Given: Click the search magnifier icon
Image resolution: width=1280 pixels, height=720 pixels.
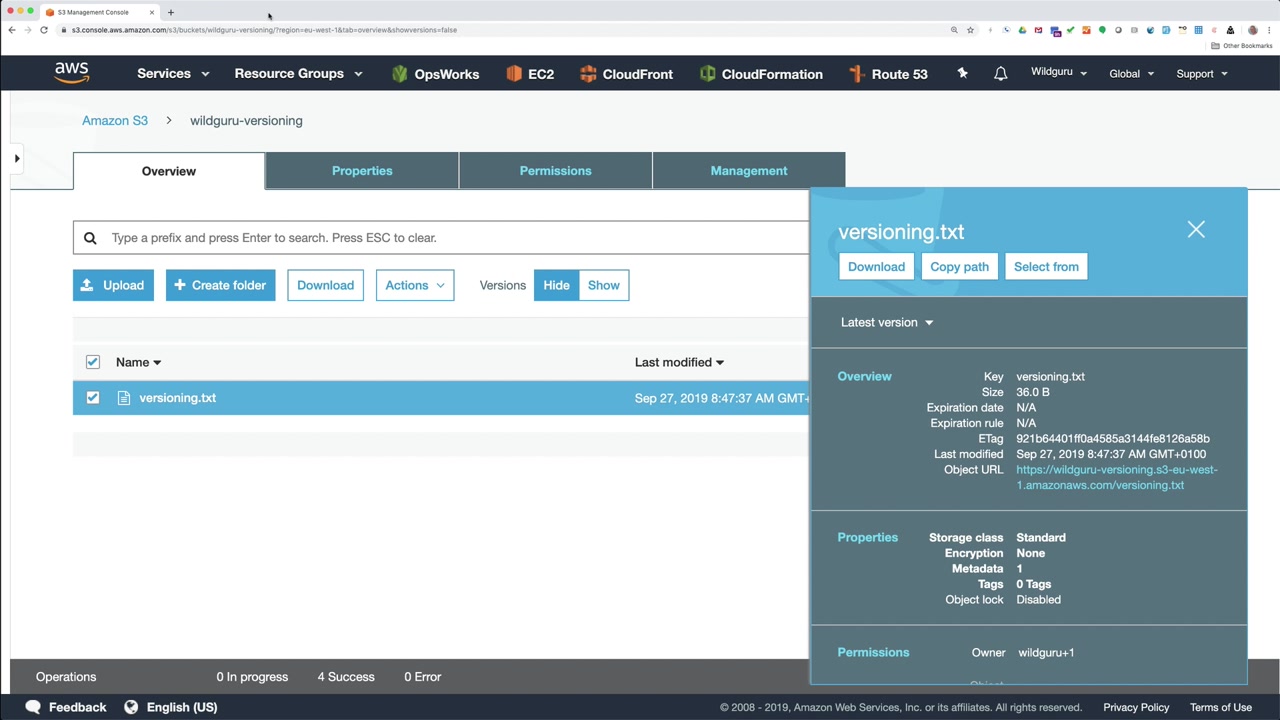Looking at the screenshot, I should (90, 238).
